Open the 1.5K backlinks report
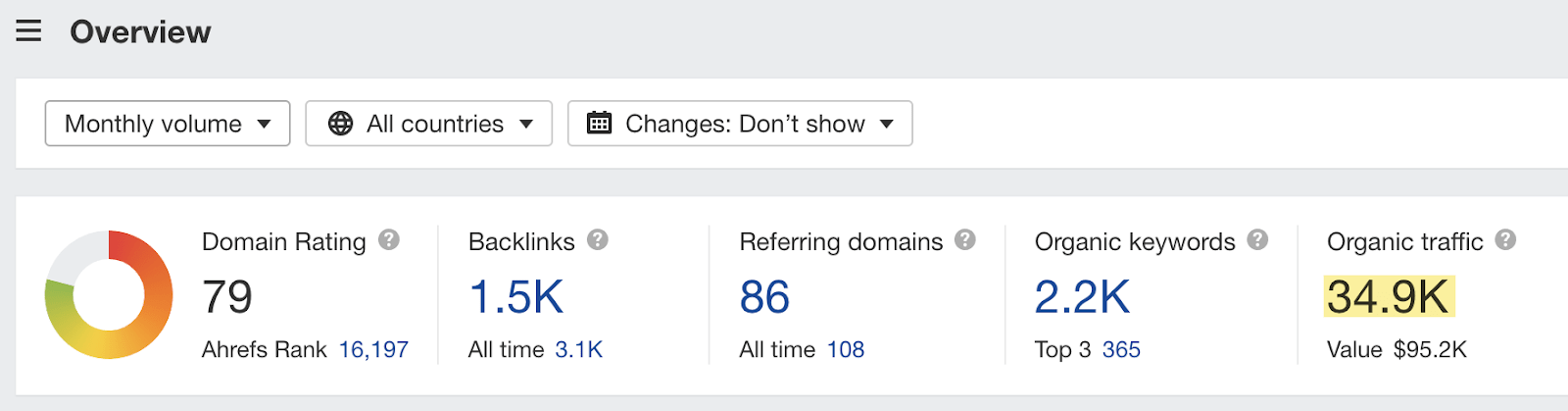Image resolution: width=1568 pixels, height=411 pixels. pyautogui.click(x=516, y=297)
